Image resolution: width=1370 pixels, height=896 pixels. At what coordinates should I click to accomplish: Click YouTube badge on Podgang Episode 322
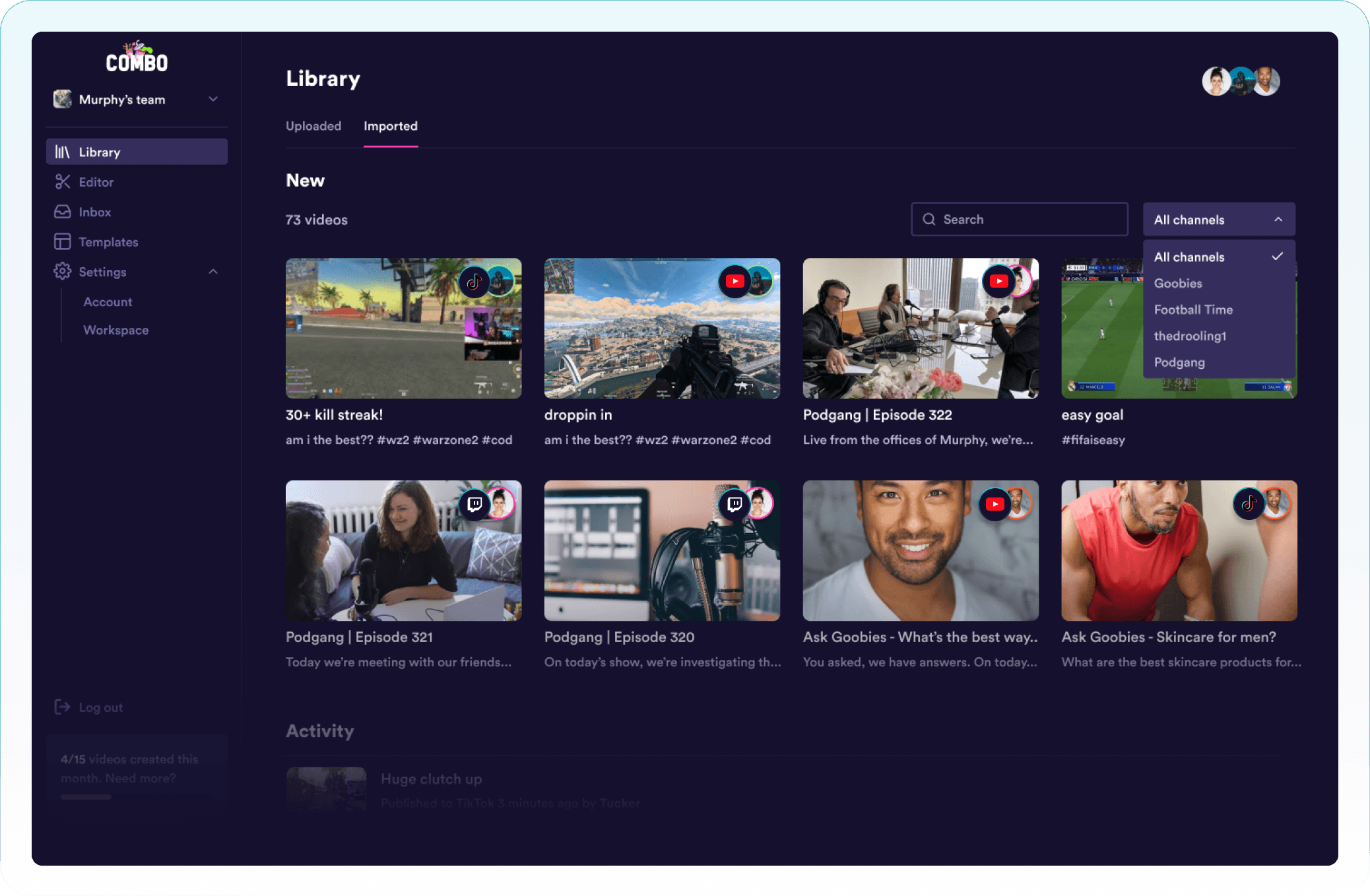(x=998, y=281)
